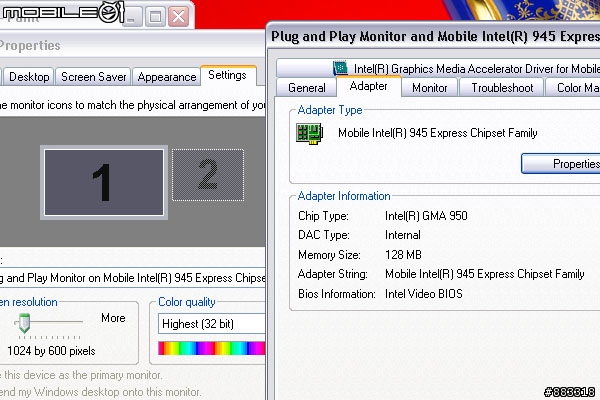Close the background Paint window
This screenshot has width=600, height=400.
(x=178, y=17)
